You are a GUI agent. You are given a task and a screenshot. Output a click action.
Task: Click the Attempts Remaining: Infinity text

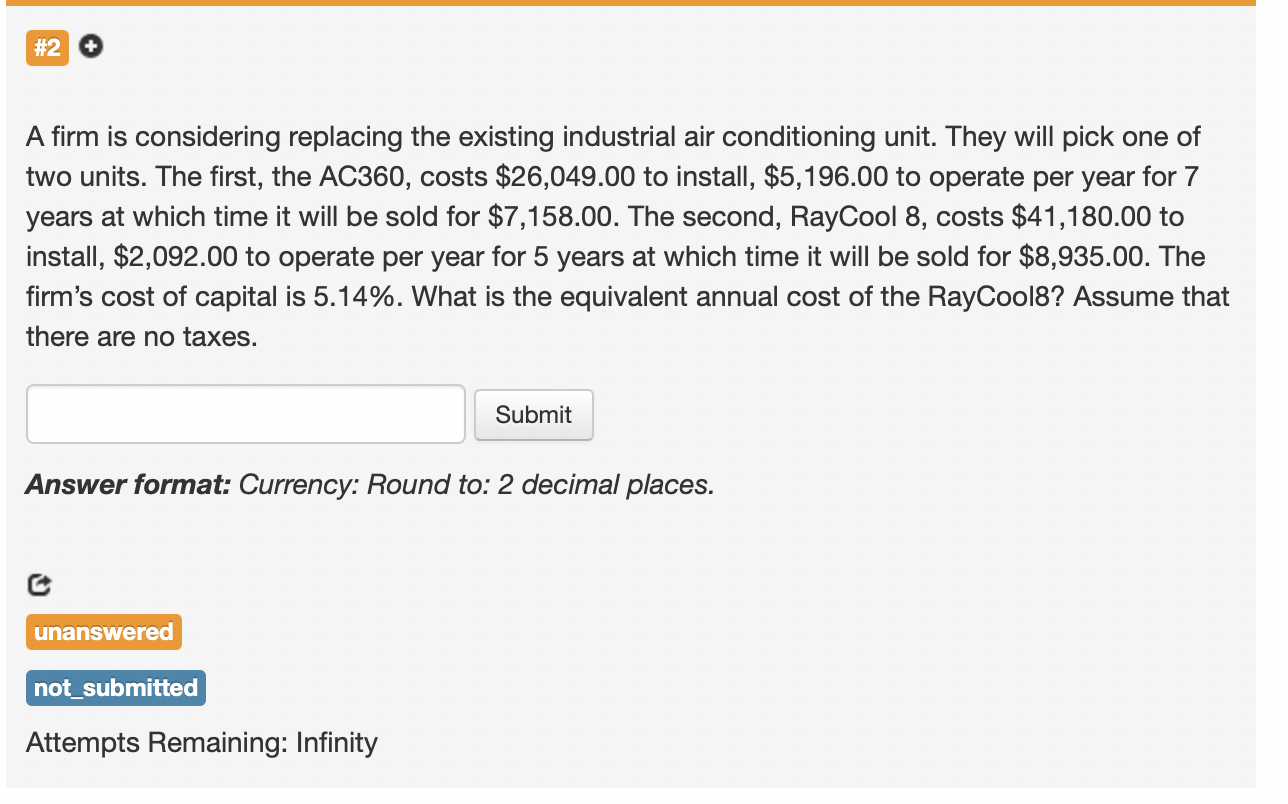(x=201, y=743)
